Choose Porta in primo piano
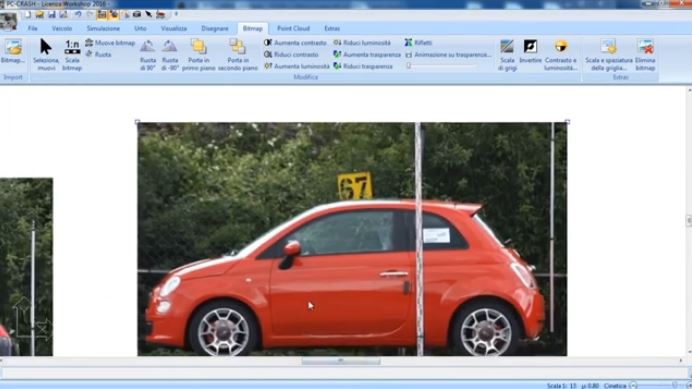Image resolution: width=692 pixels, height=389 pixels. 199,55
